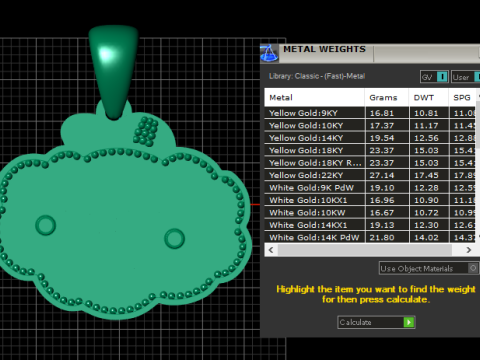
Task: Click the Metal Weights scale icon
Action: click(269, 53)
